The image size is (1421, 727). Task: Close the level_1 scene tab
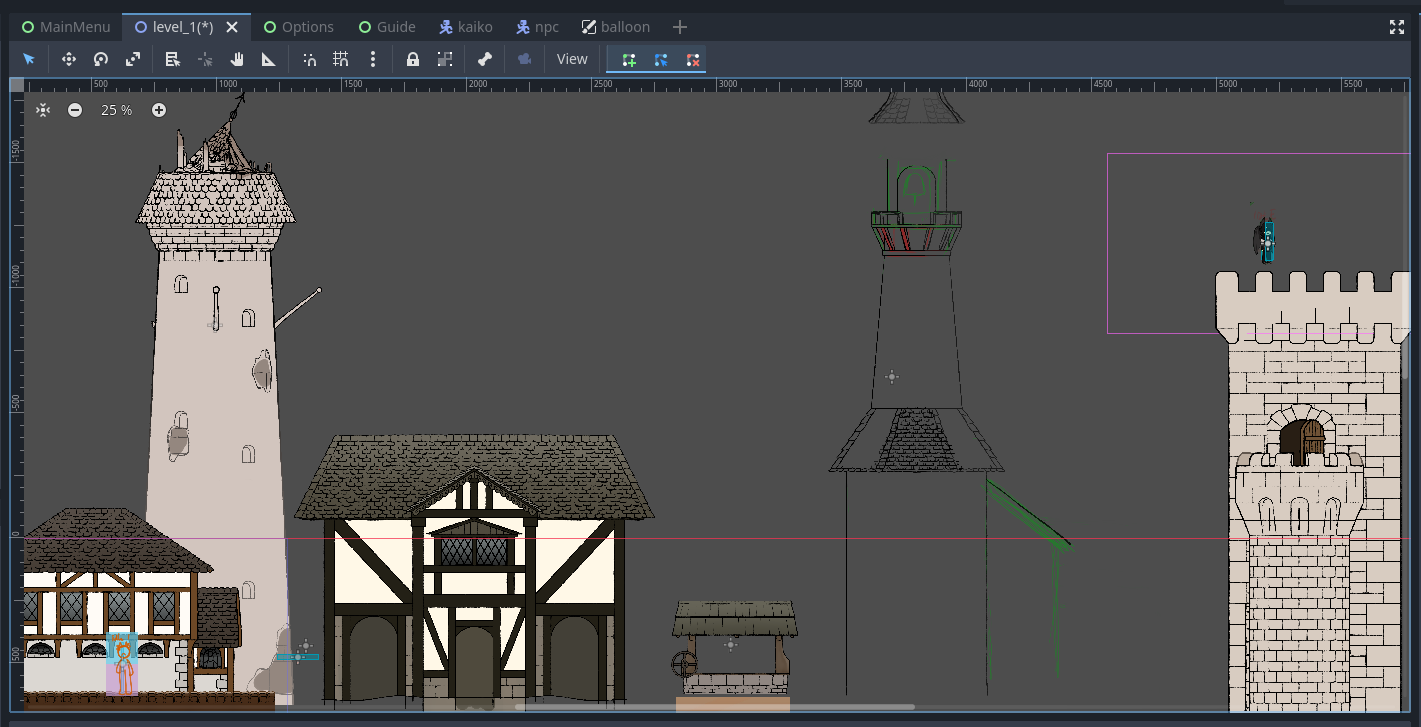click(x=232, y=27)
